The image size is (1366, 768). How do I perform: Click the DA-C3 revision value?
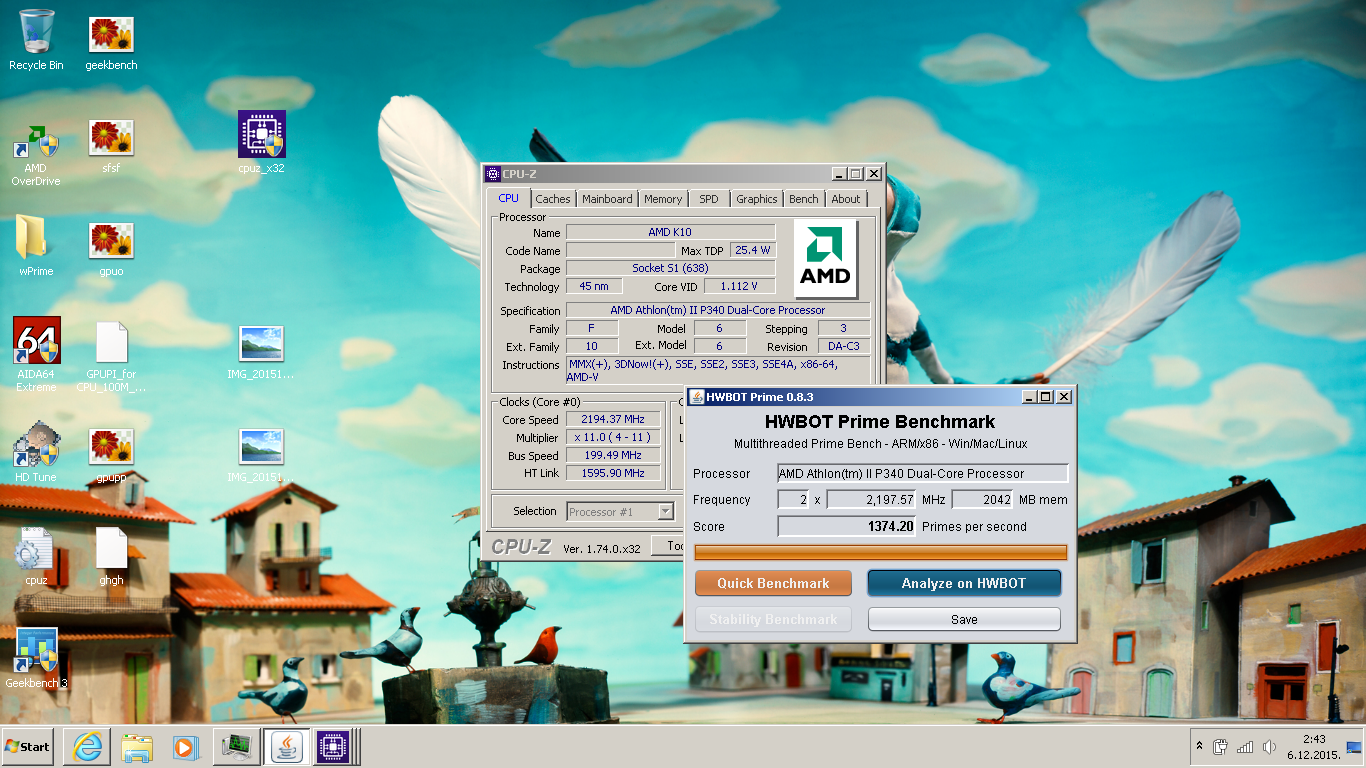click(844, 346)
